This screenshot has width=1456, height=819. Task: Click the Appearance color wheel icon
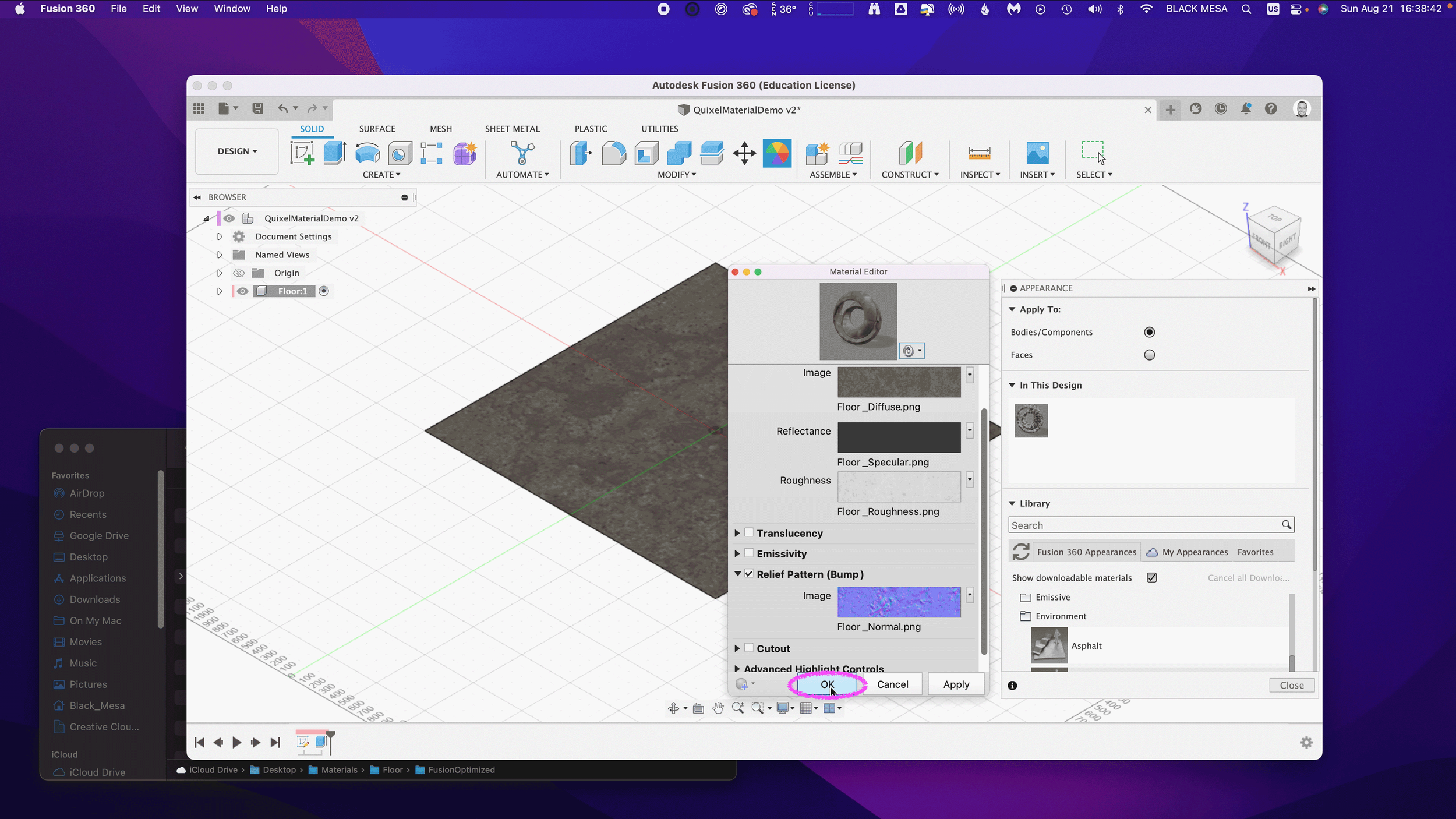coord(777,154)
